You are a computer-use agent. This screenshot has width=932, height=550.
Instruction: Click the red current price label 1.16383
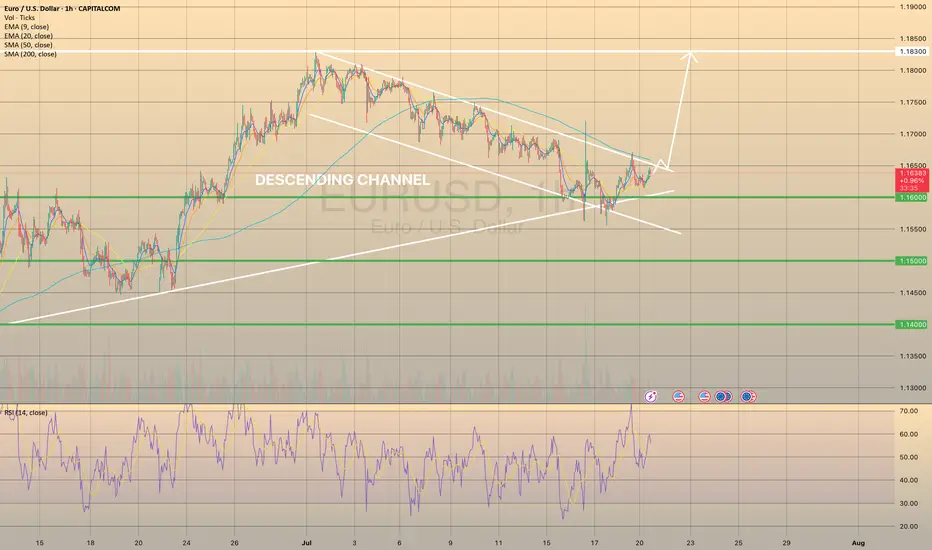pos(912,180)
